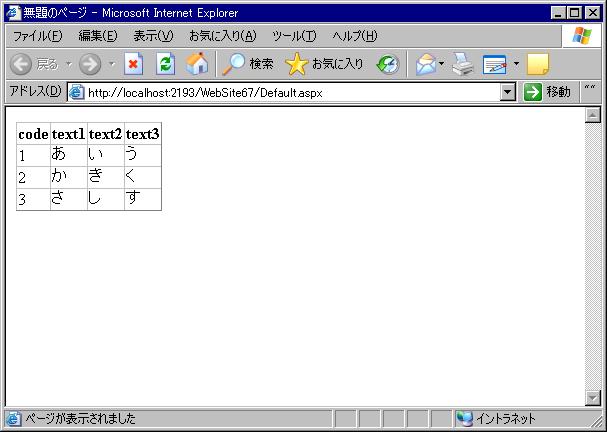
Task: Click the IE page icon in address bar
Action: pyautogui.click(x=77, y=92)
